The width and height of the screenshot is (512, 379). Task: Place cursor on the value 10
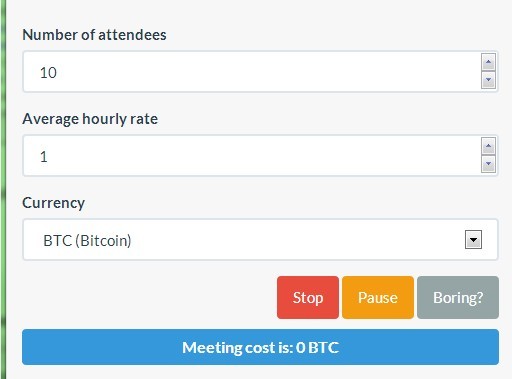(x=48, y=73)
